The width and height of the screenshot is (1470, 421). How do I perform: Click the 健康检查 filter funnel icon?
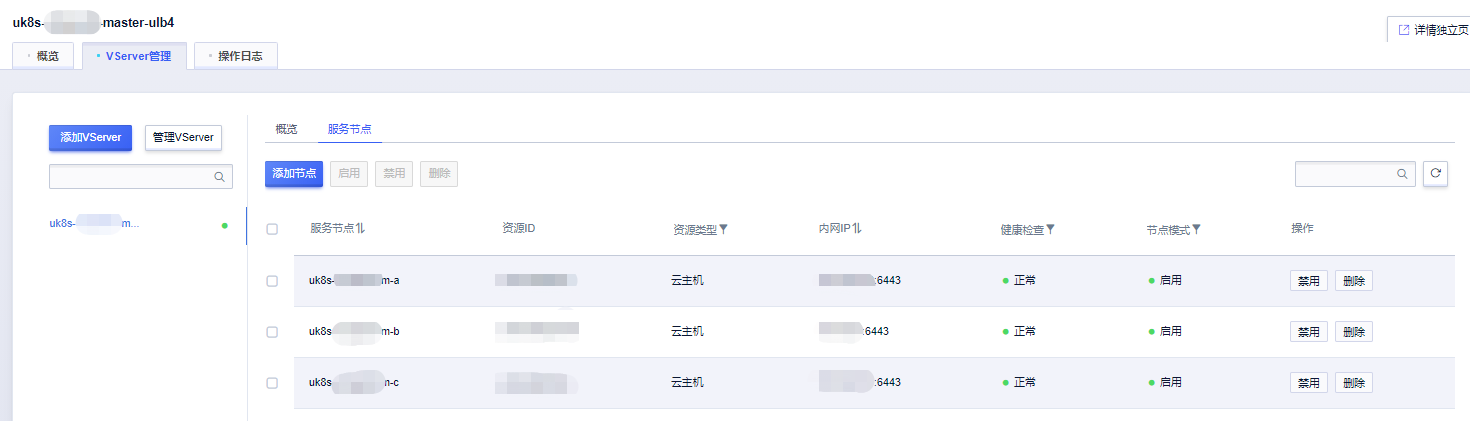coord(1050,229)
